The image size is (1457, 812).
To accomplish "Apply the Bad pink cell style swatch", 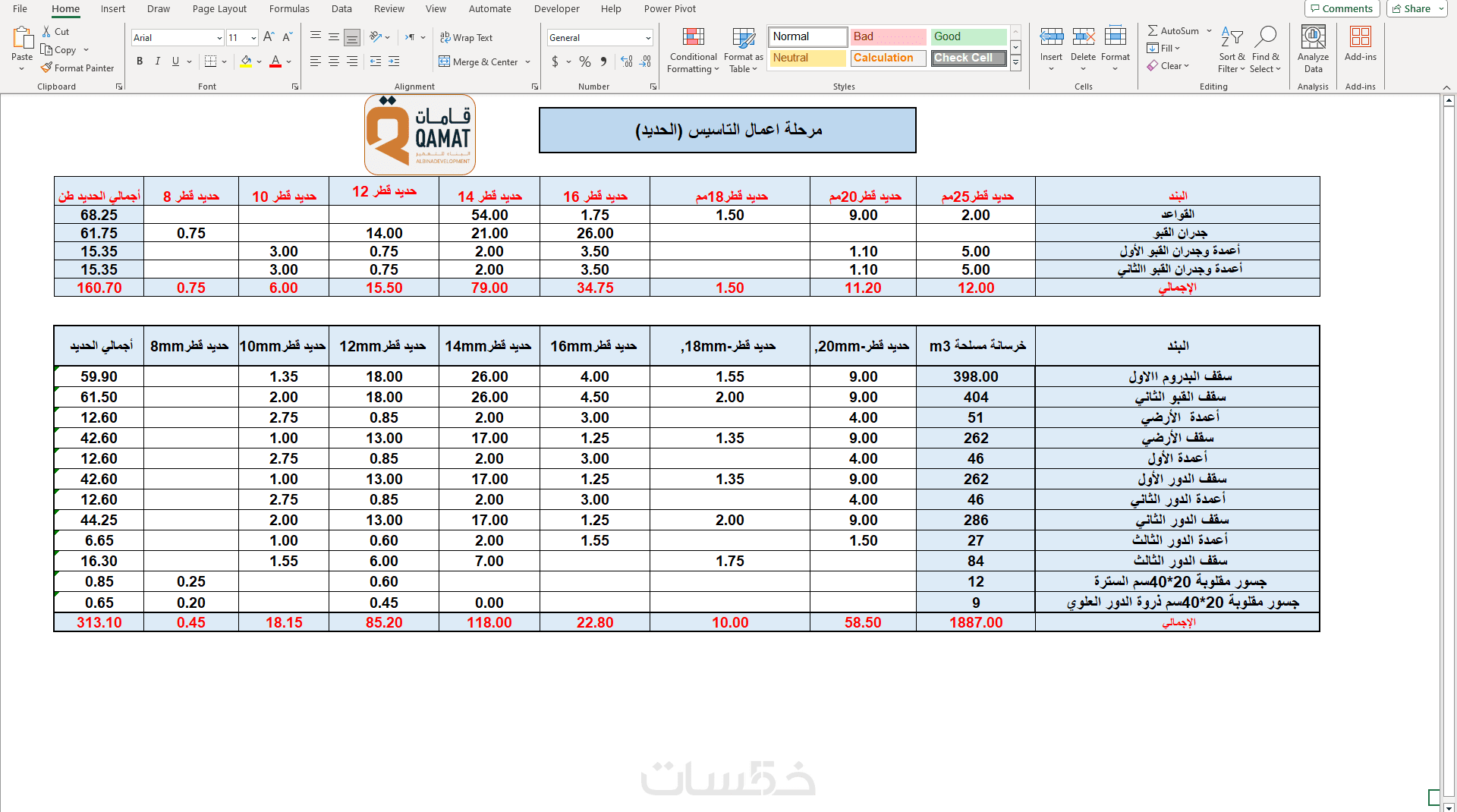I will 888,36.
